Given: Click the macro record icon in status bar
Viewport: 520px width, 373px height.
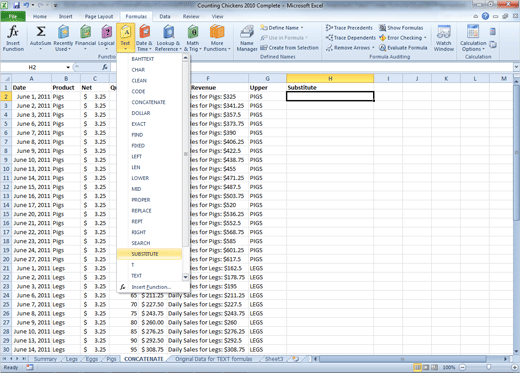Looking at the screenshot, I should [30, 367].
